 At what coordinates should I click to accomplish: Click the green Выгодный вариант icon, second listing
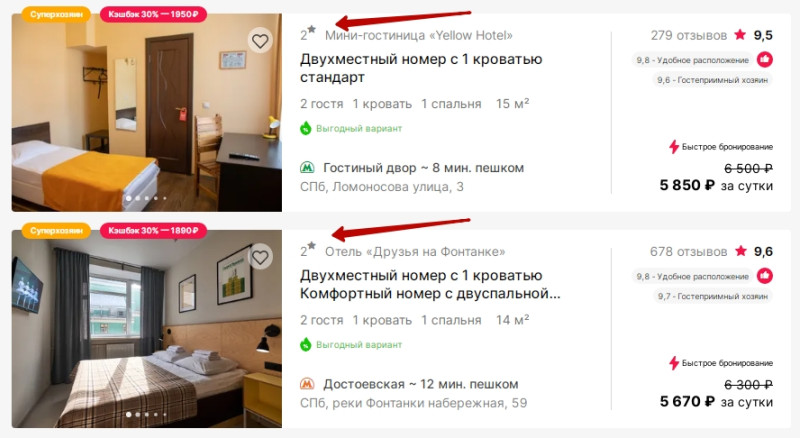point(306,345)
